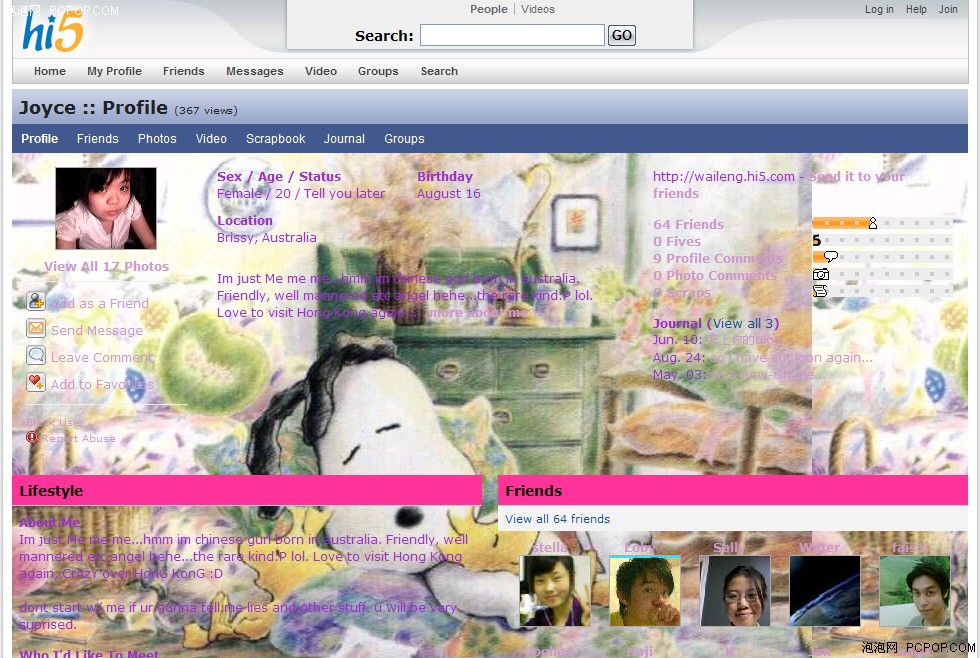Viewport: 980px width, 658px height.
Task: Open friend faisal's photo thumbnail
Action: [x=914, y=591]
